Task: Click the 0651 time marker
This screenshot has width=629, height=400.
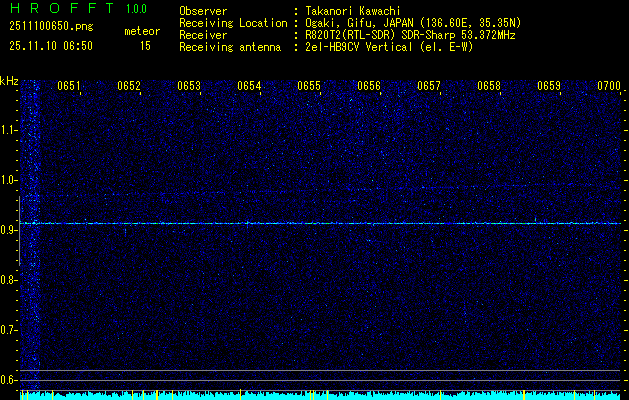Action: pos(68,86)
